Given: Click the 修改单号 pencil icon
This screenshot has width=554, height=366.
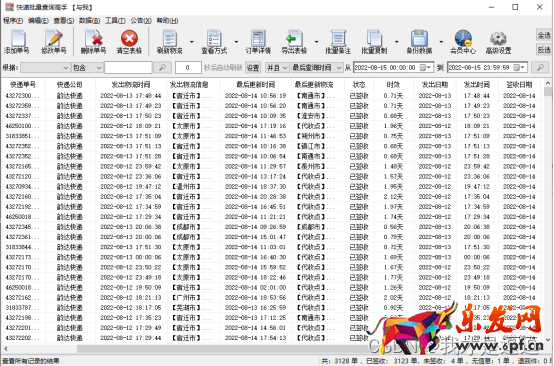Looking at the screenshot, I should point(54,38).
